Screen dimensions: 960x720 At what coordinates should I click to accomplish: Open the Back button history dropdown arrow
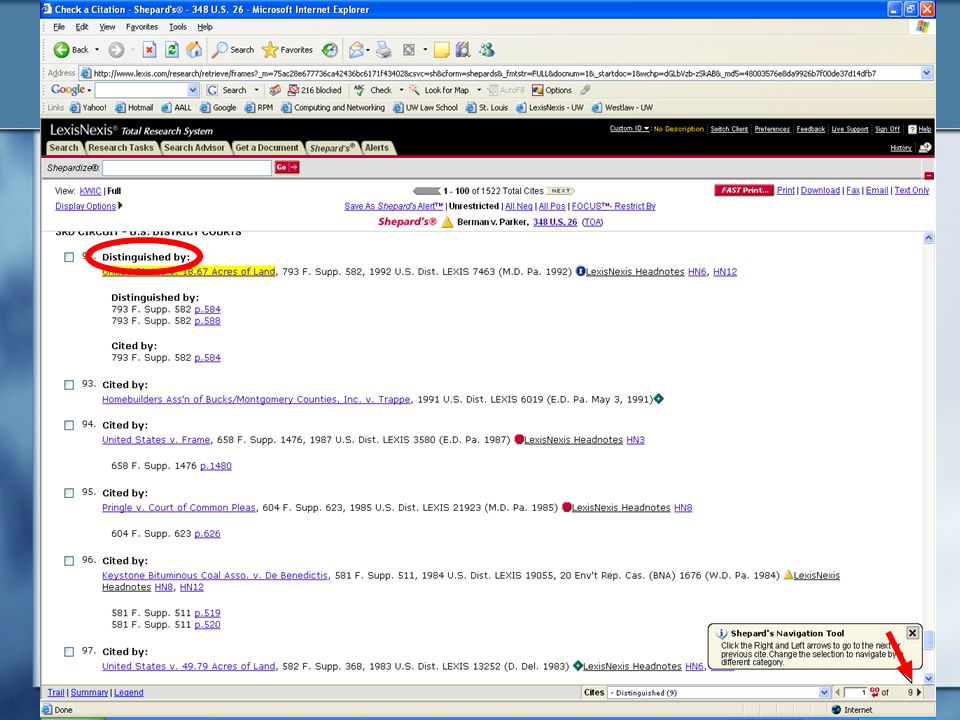point(97,50)
